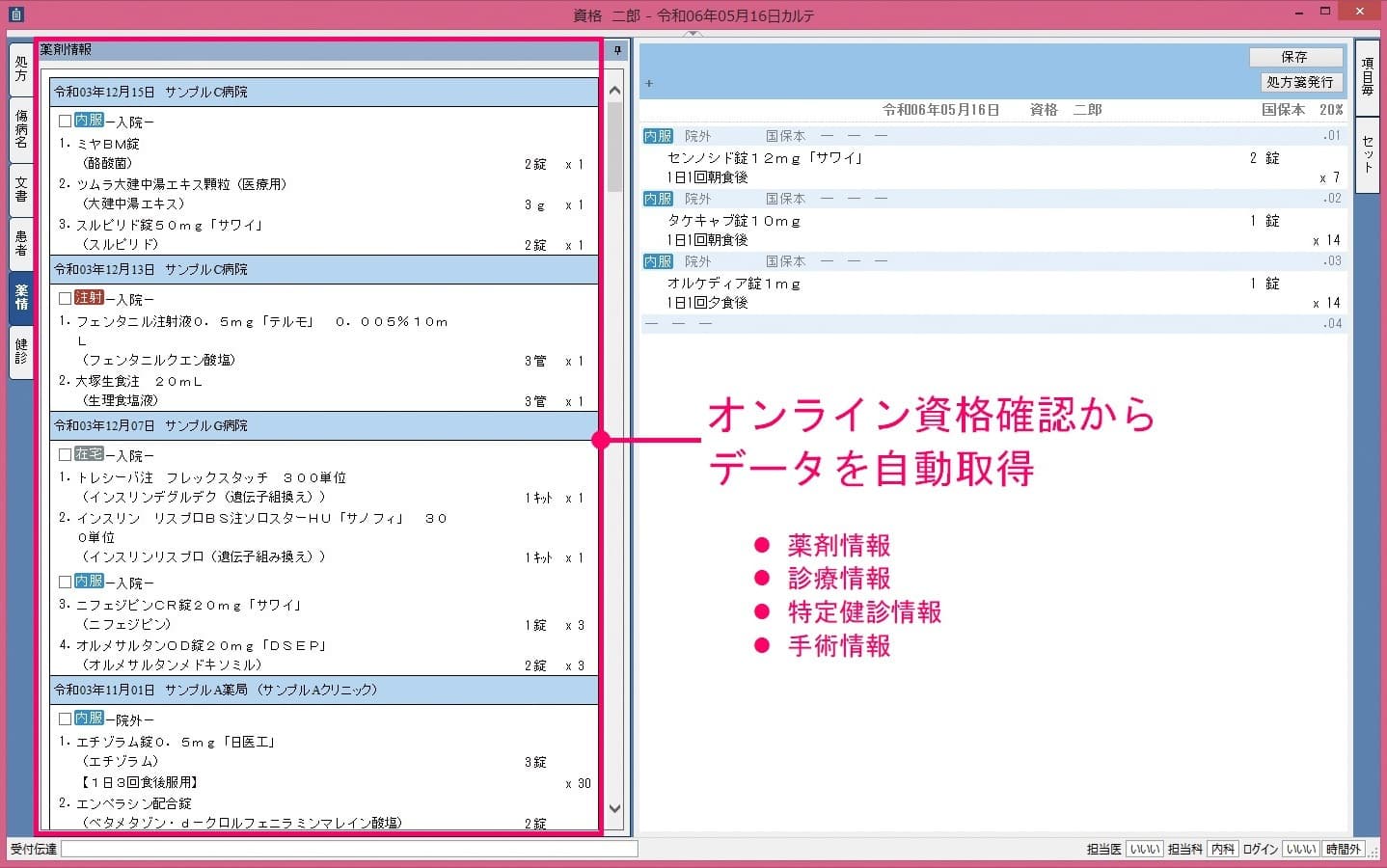Click the 内服 tag beside オルケディア錠 prescription
The image size is (1387, 868).
[658, 261]
